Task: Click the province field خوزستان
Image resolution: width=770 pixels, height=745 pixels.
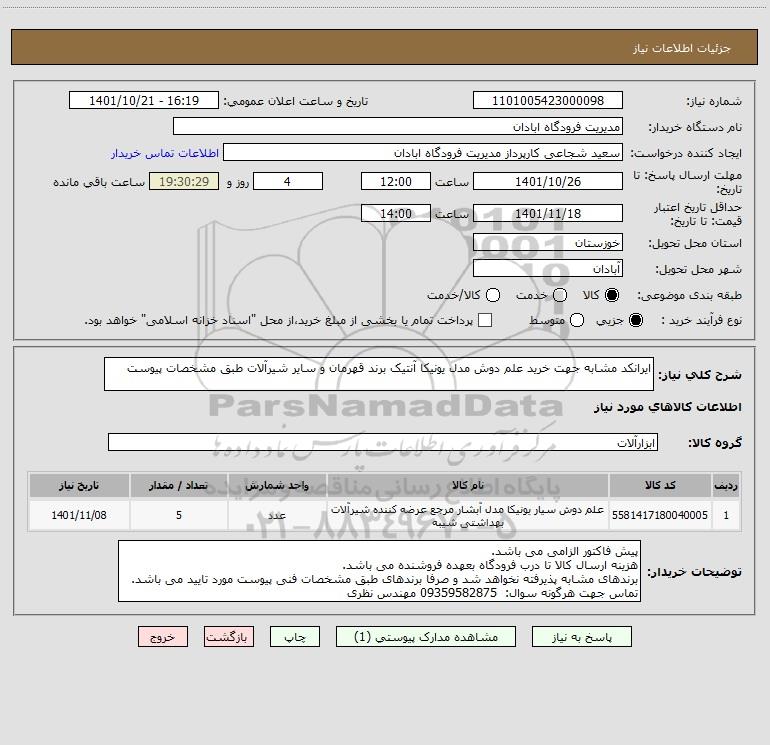Action: coord(548,243)
